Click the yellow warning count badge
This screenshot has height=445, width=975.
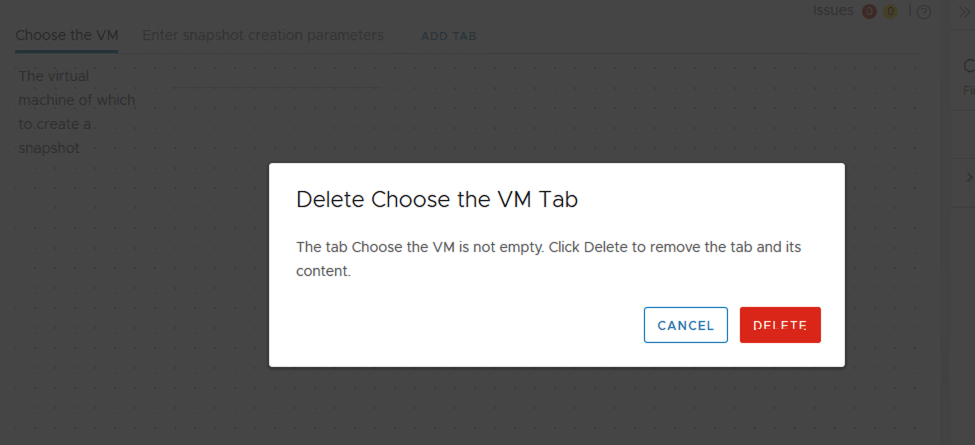click(889, 11)
